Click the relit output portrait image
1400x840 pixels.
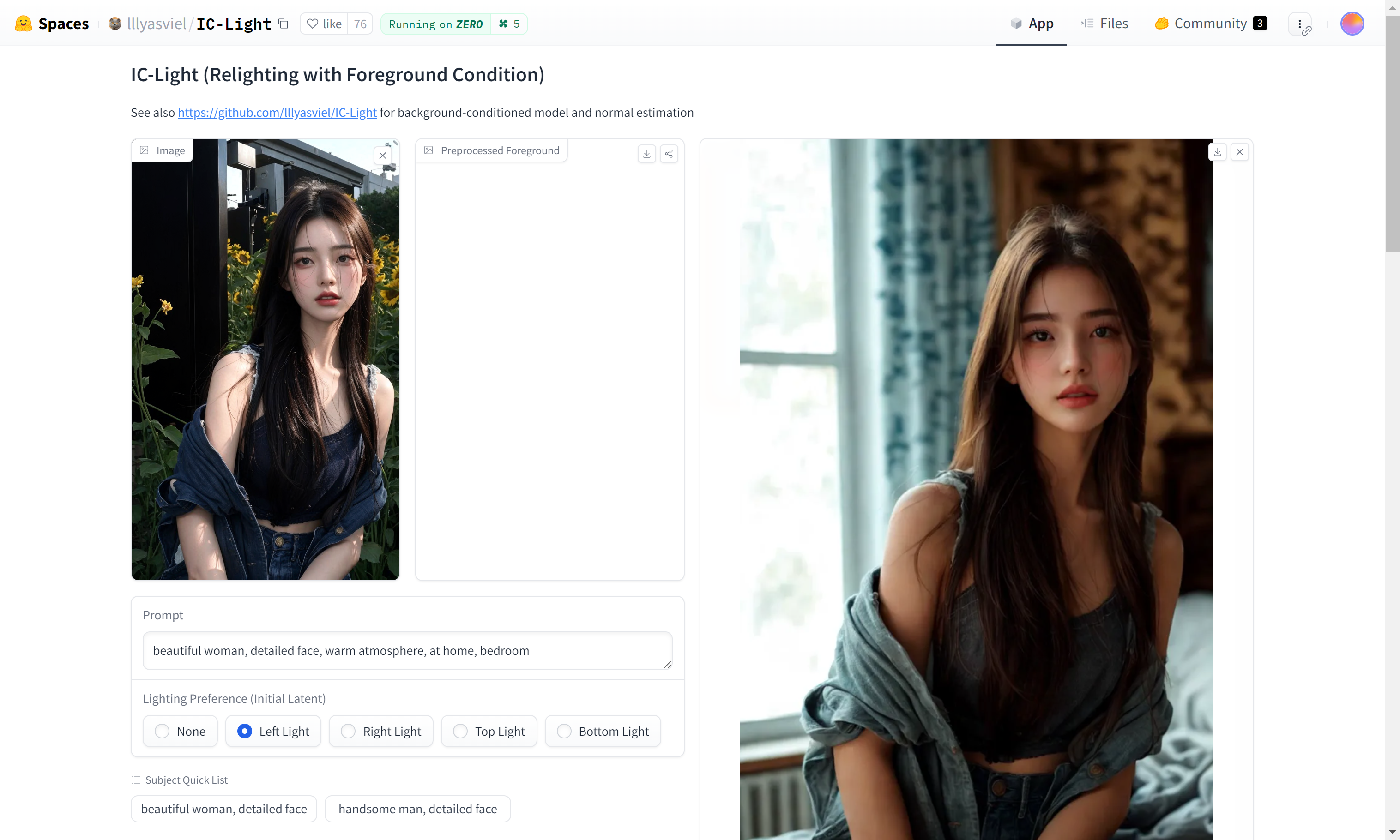point(976,489)
